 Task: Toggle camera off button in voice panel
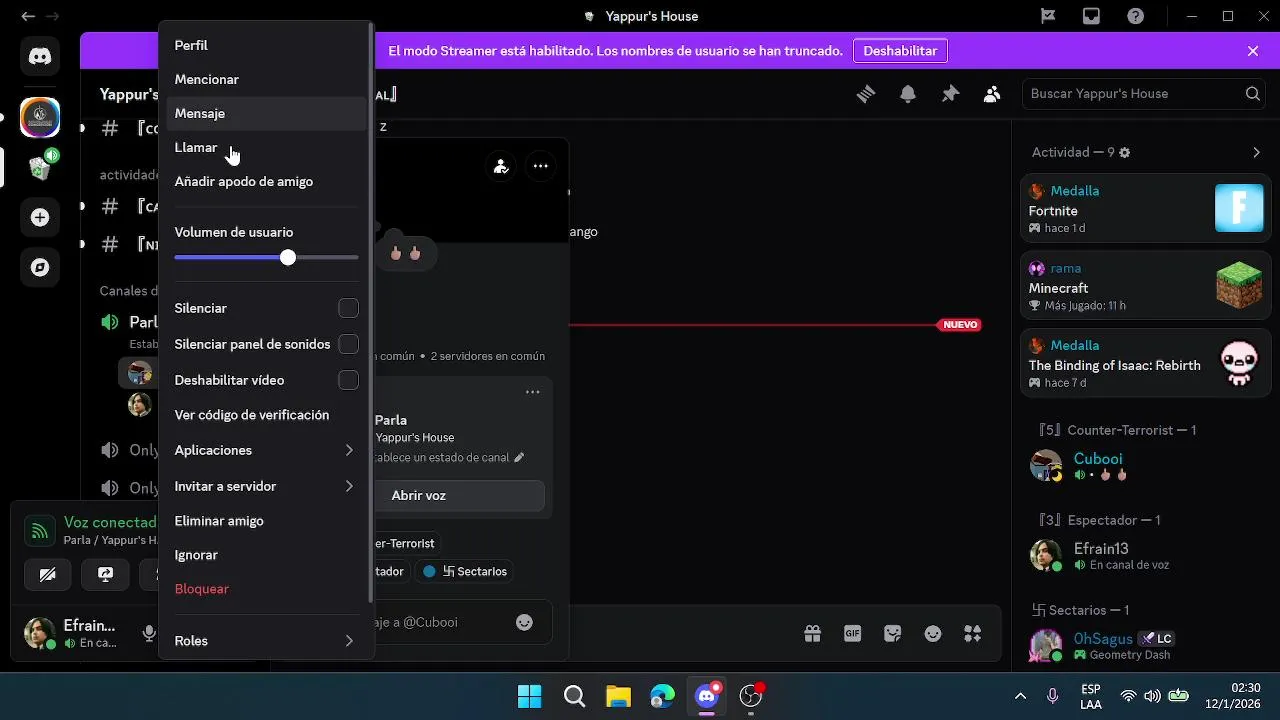point(47,574)
